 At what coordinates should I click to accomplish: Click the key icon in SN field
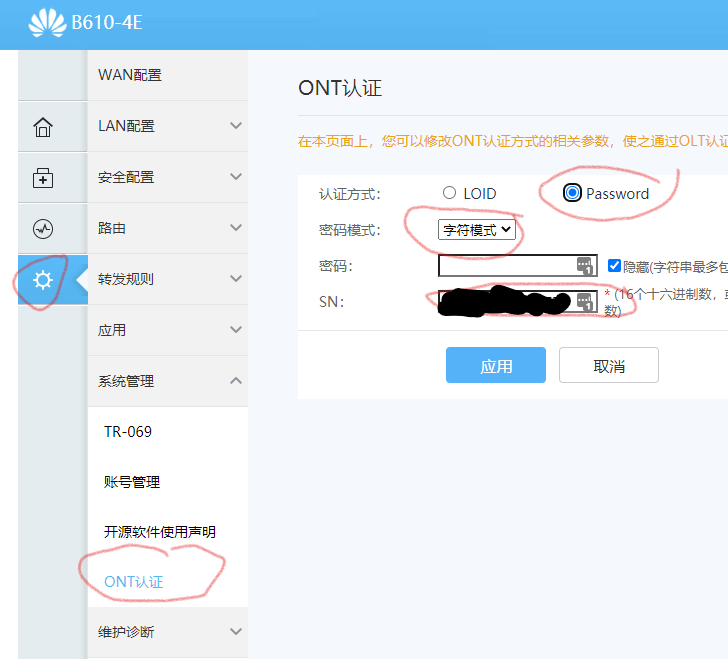click(586, 302)
